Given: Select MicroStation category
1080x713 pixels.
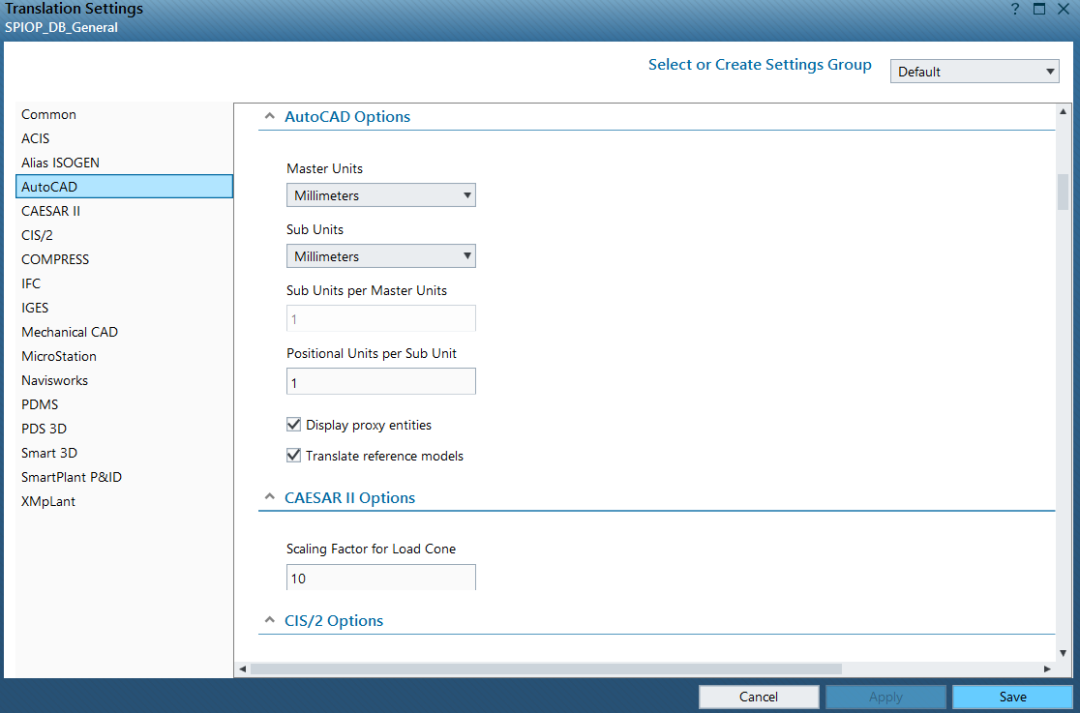Looking at the screenshot, I should pyautogui.click(x=124, y=356).
